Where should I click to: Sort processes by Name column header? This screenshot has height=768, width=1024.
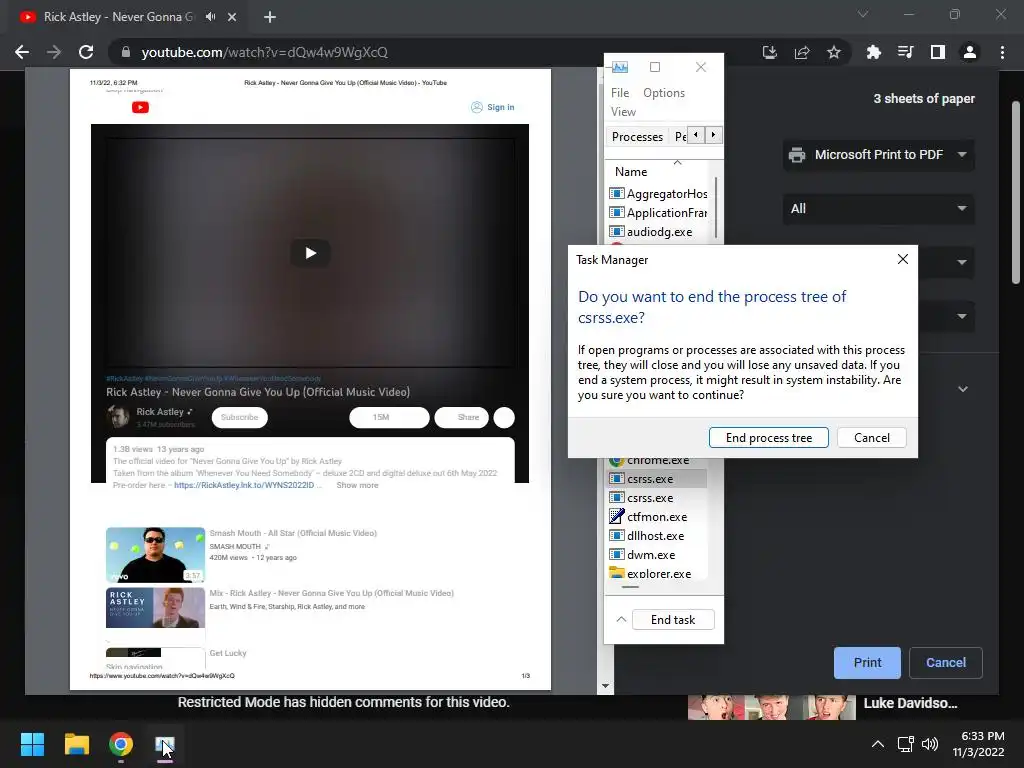tap(631, 172)
